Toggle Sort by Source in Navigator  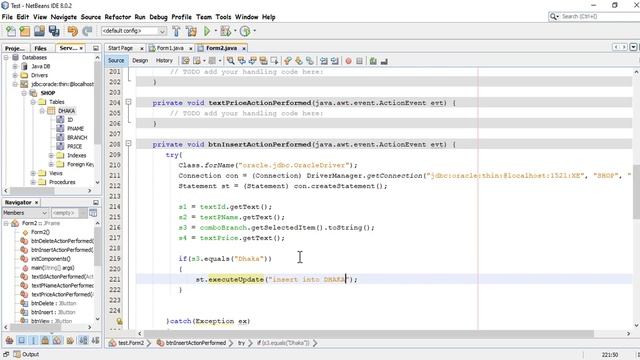coord(96,340)
